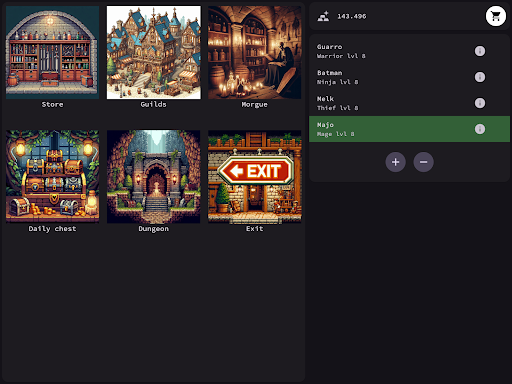
Task: Select the highlighted Majo row
Action: pyautogui.click(x=409, y=129)
